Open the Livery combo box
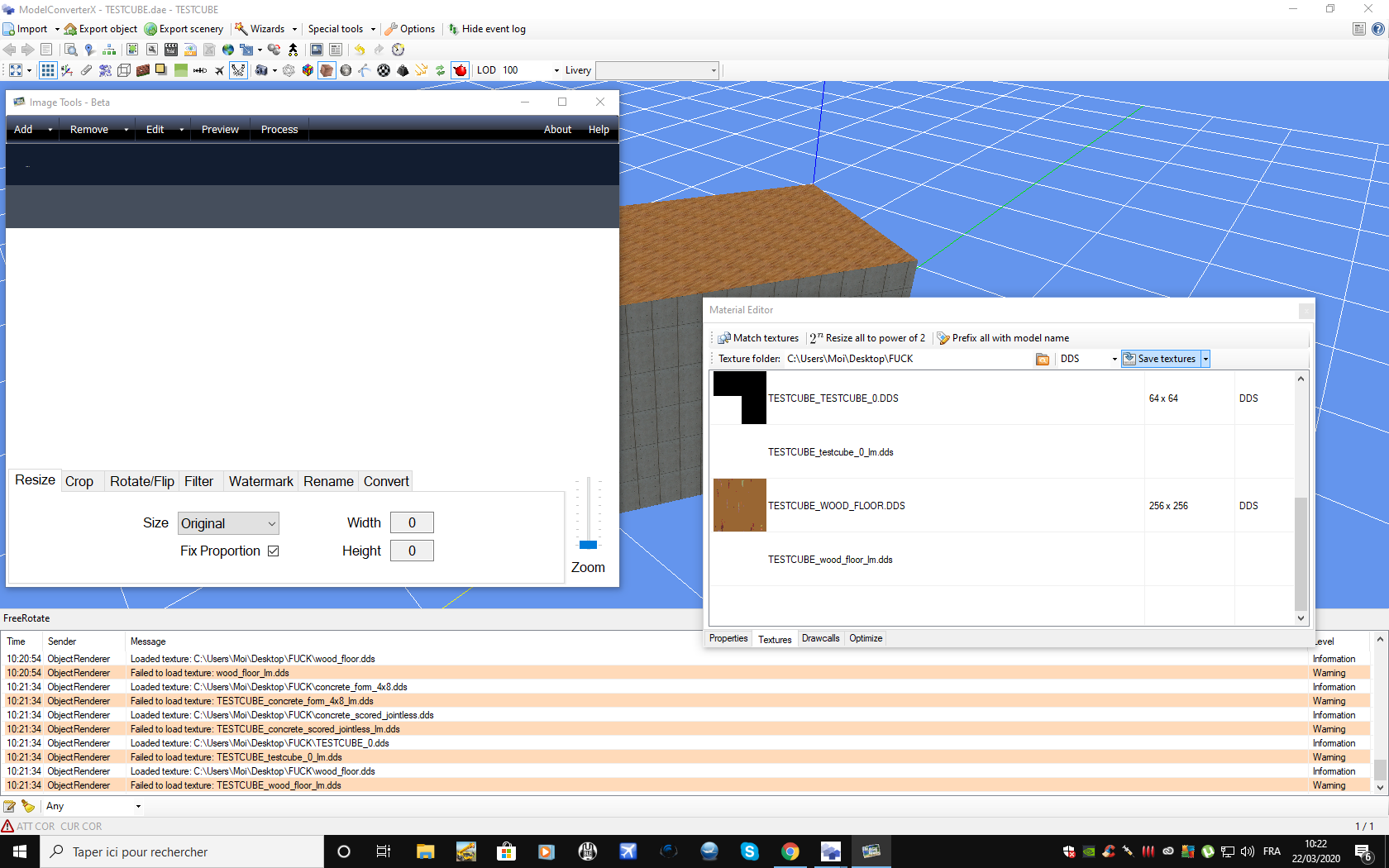Screen dimensions: 1389x868 [x=657, y=70]
